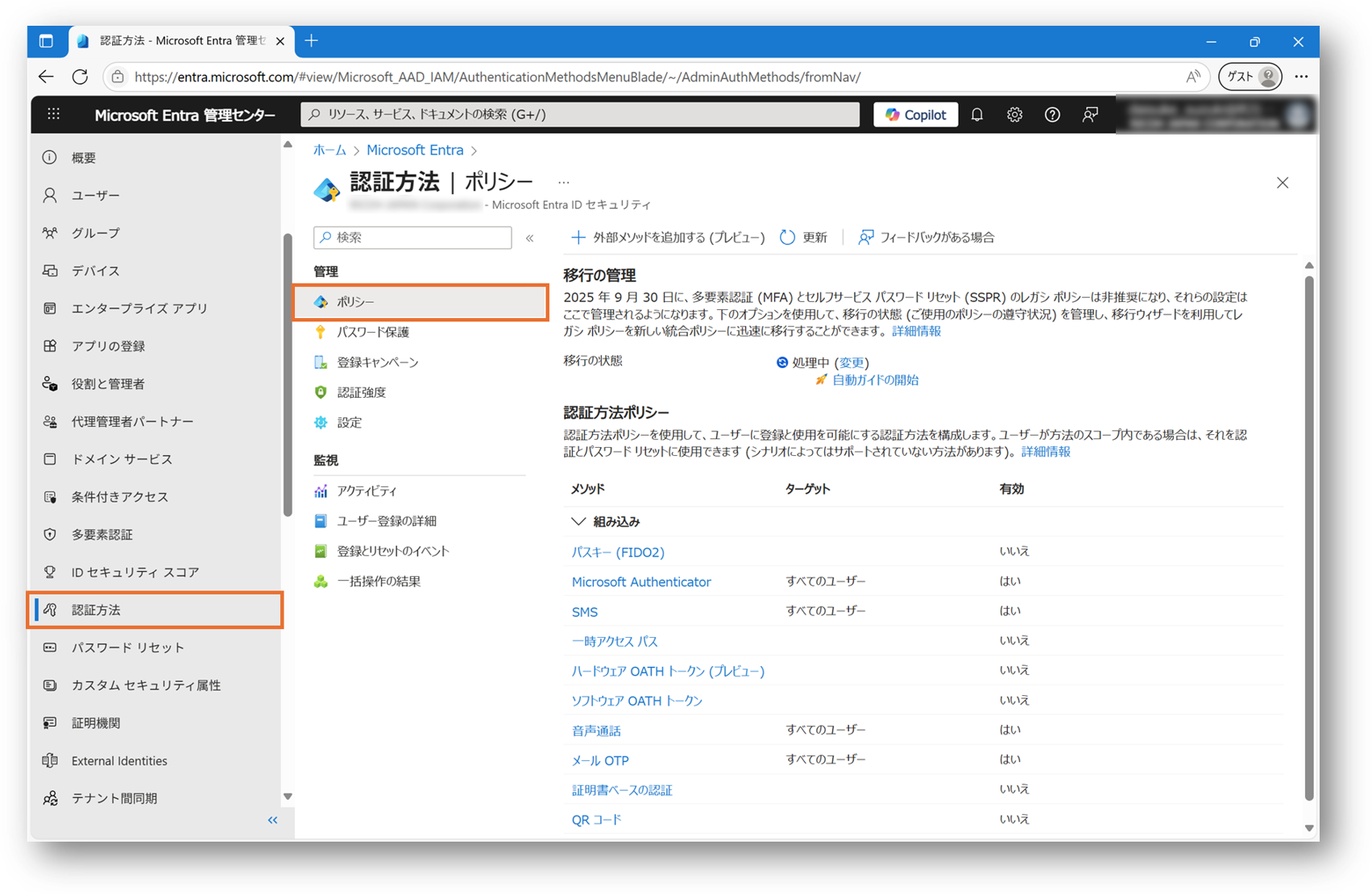Image resolution: width=1372 pixels, height=894 pixels.
Task: Collapse the left navigation with double chevron
Action: click(x=272, y=820)
